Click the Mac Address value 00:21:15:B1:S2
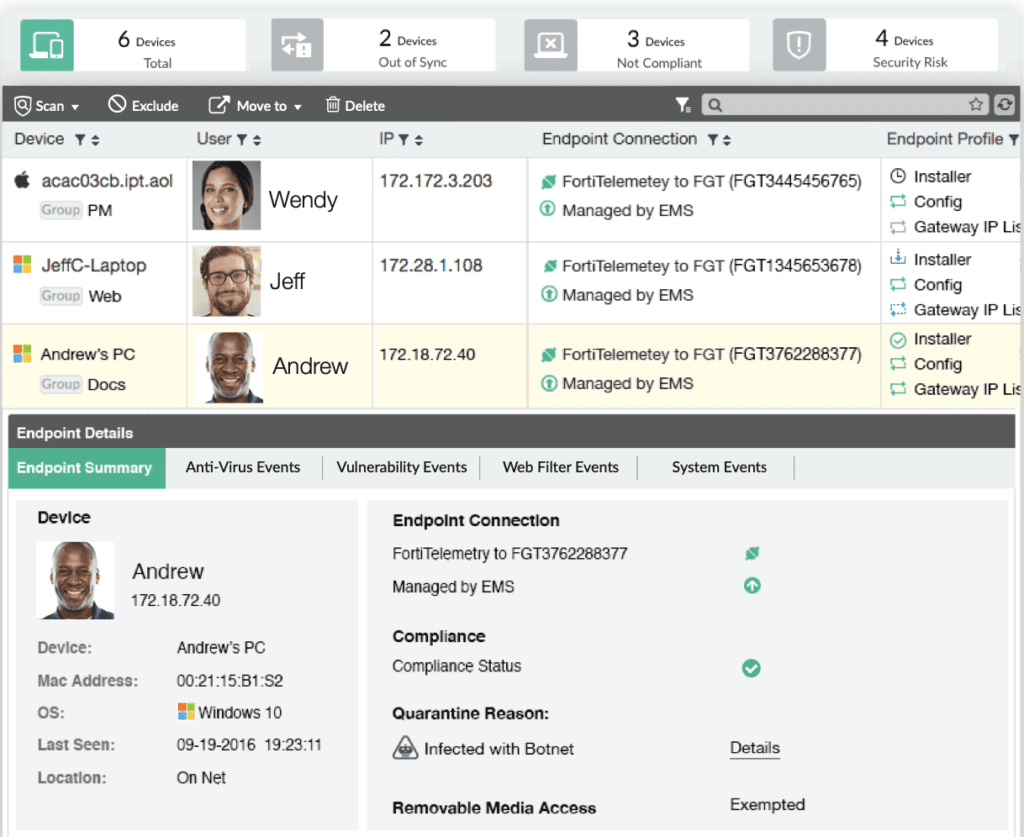The width and height of the screenshot is (1024, 837). pos(230,681)
